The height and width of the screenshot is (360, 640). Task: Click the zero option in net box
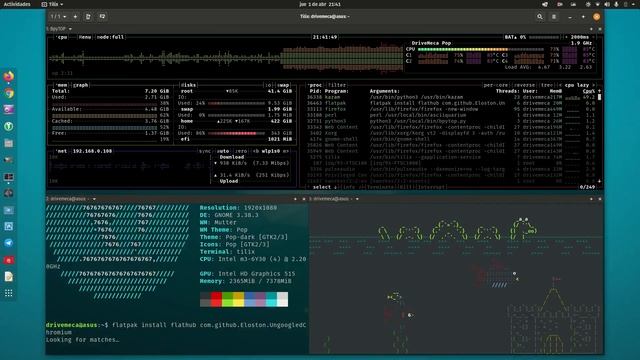[x=241, y=151]
